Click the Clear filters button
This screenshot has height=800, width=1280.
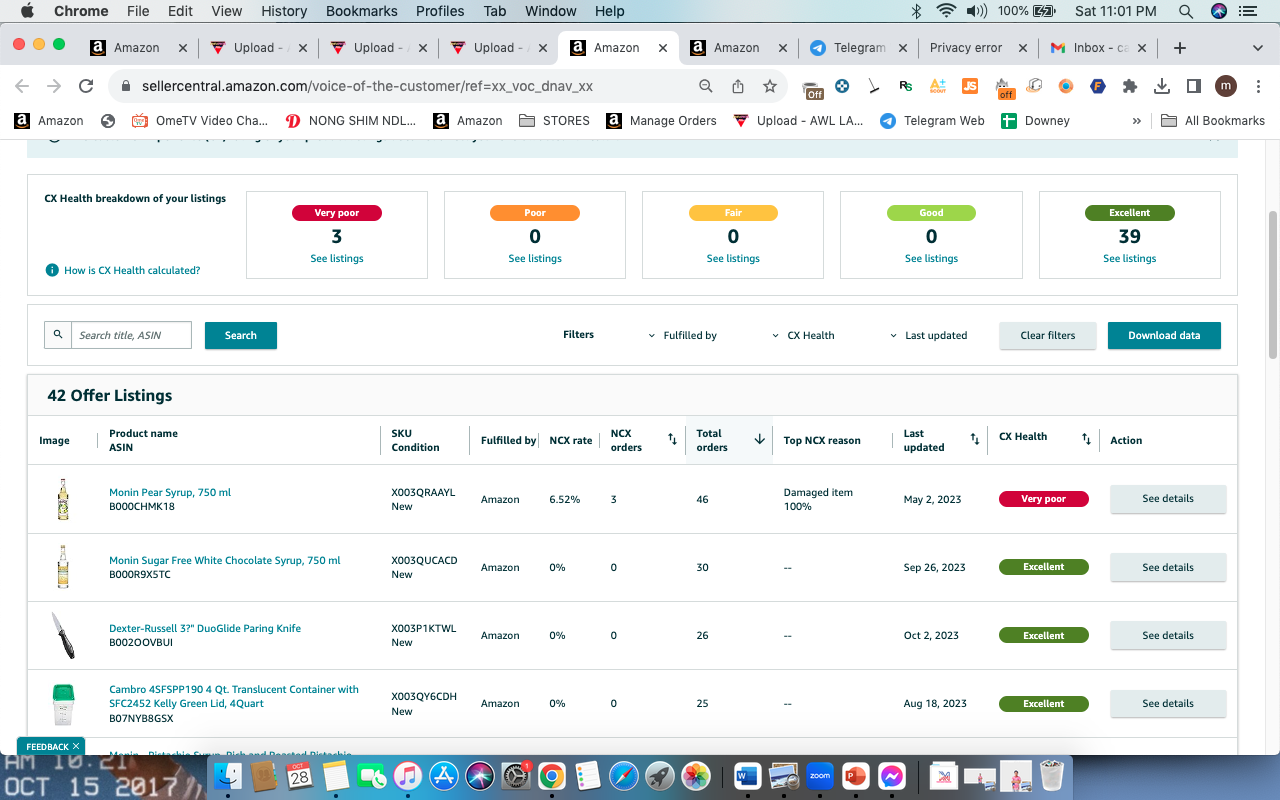[1048, 336]
